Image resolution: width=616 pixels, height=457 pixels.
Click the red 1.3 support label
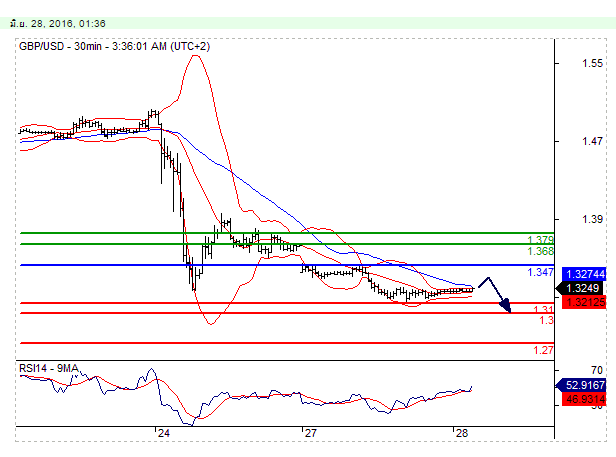[546, 320]
